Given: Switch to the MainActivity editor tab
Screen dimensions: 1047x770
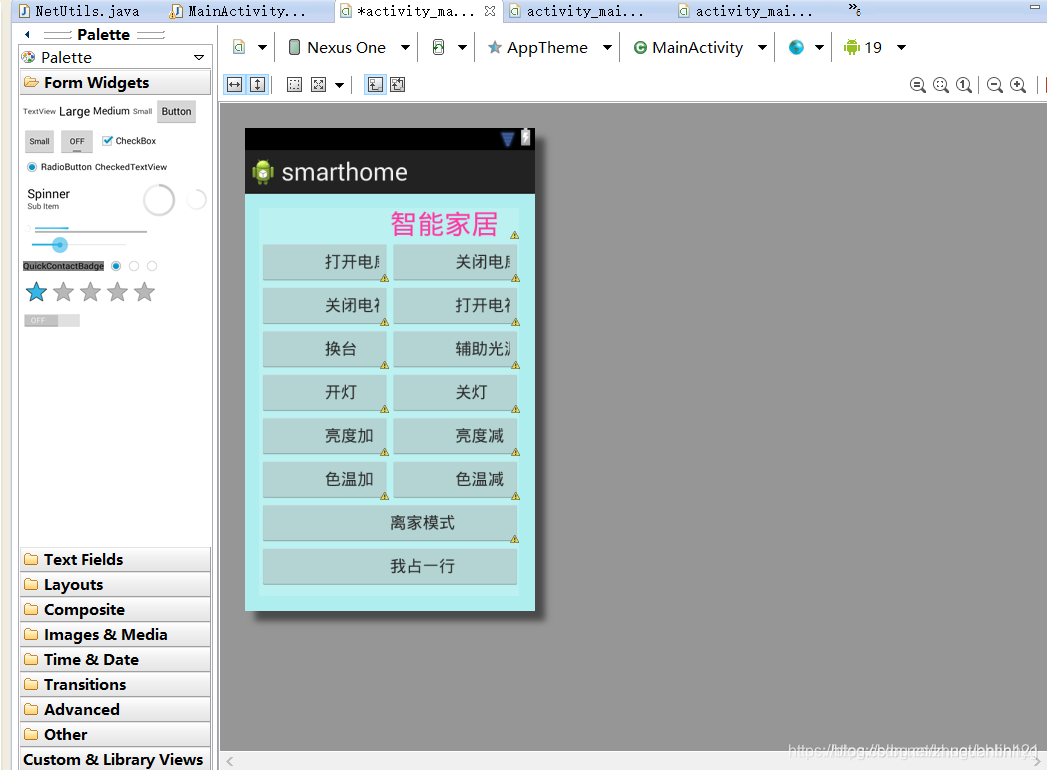Looking at the screenshot, I should tap(239, 11).
